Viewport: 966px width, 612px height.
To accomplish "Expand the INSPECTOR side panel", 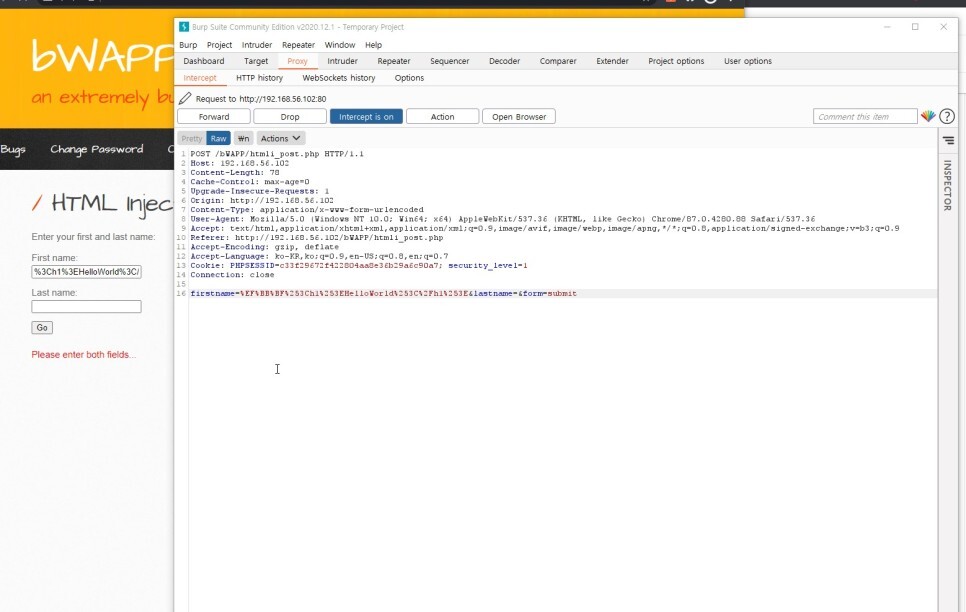I will click(948, 186).
